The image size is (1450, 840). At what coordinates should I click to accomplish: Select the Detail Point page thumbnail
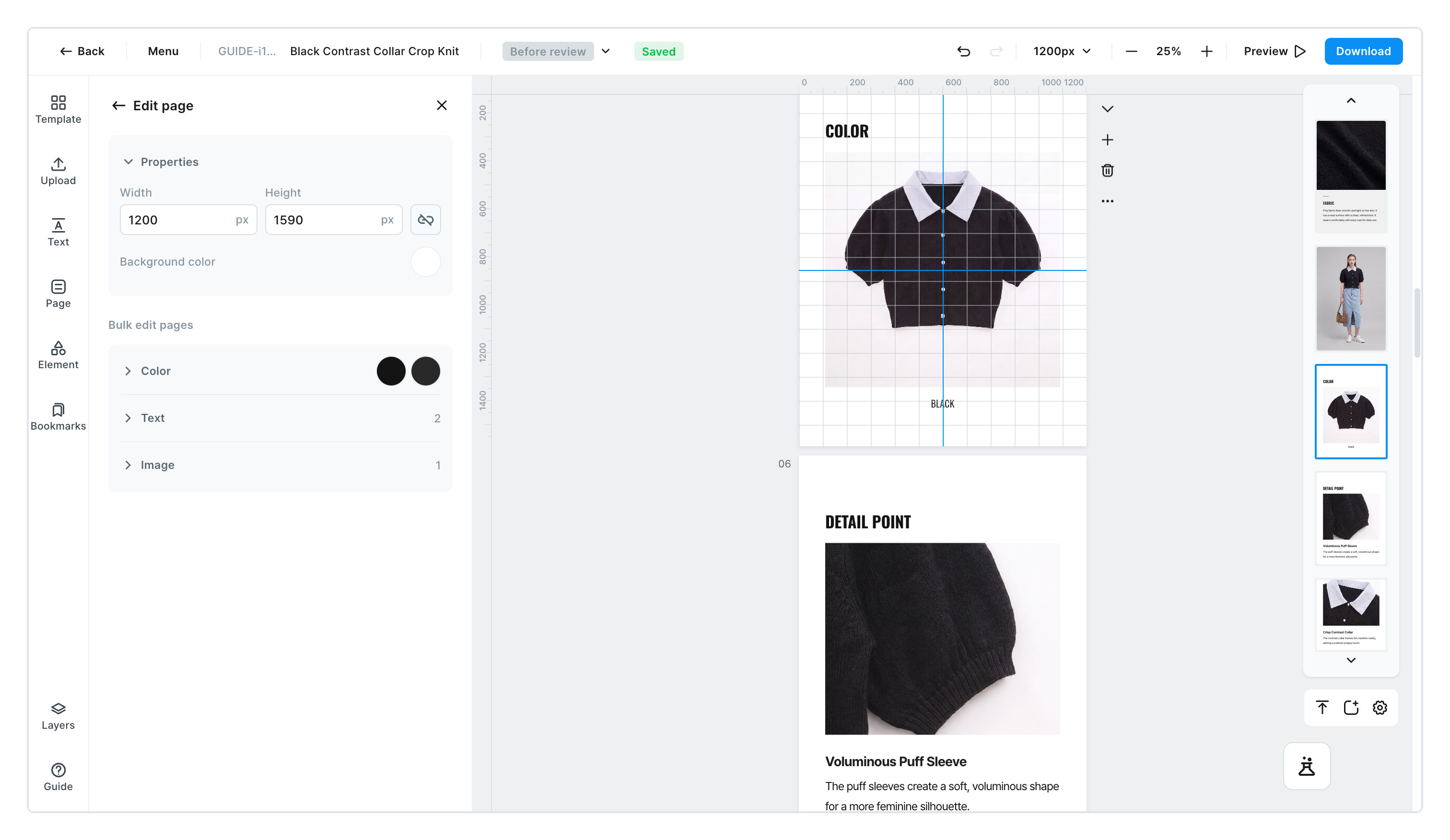1351,518
